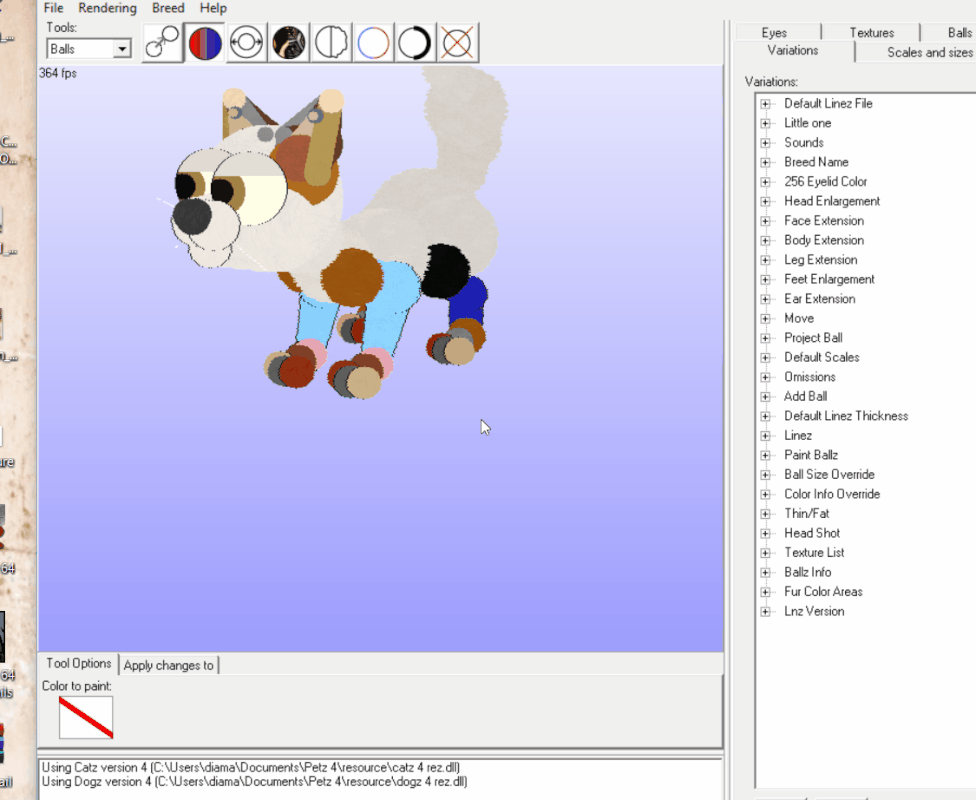
Task: Expand the Fur Color Areas node
Action: click(766, 592)
